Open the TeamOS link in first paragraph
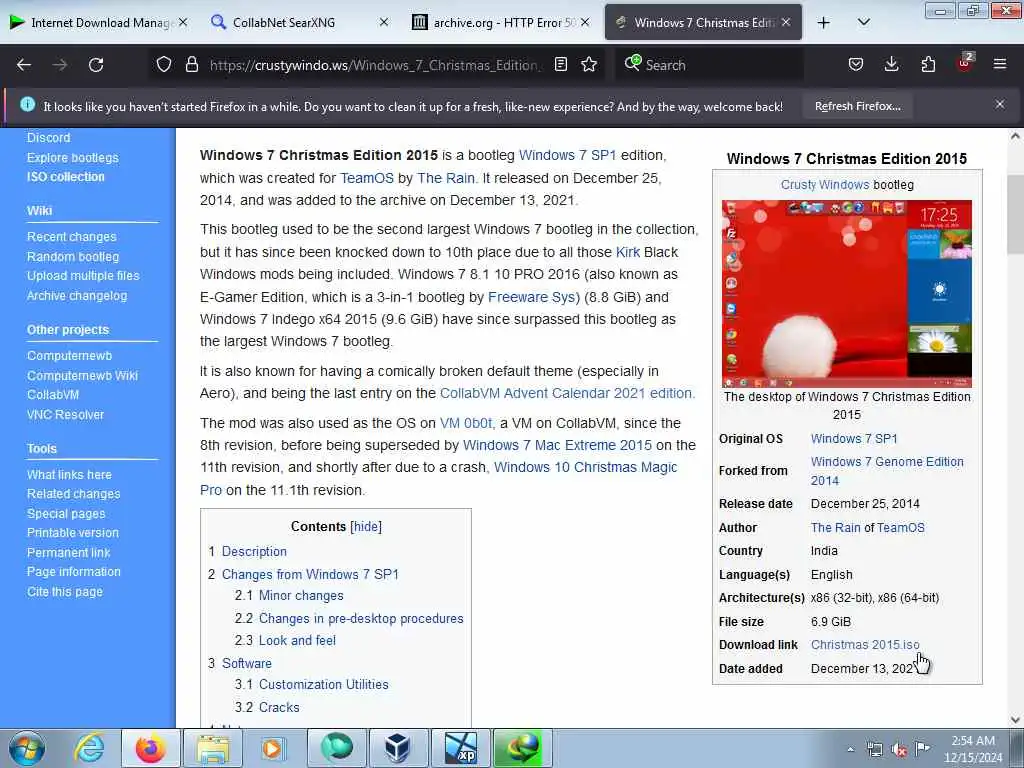This screenshot has height=768, width=1024. (x=367, y=178)
